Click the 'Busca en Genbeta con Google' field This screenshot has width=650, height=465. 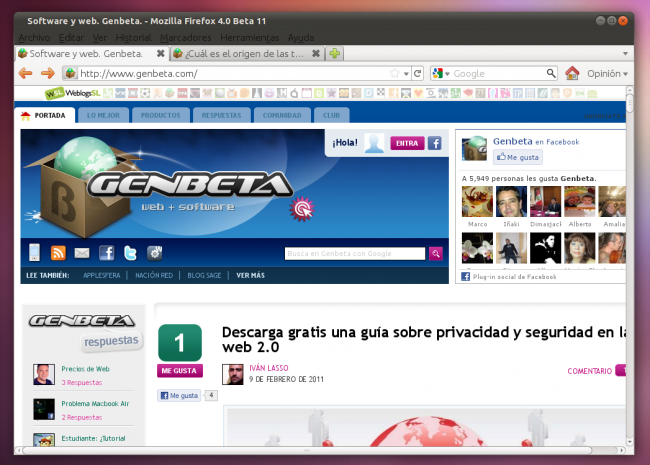click(355, 253)
